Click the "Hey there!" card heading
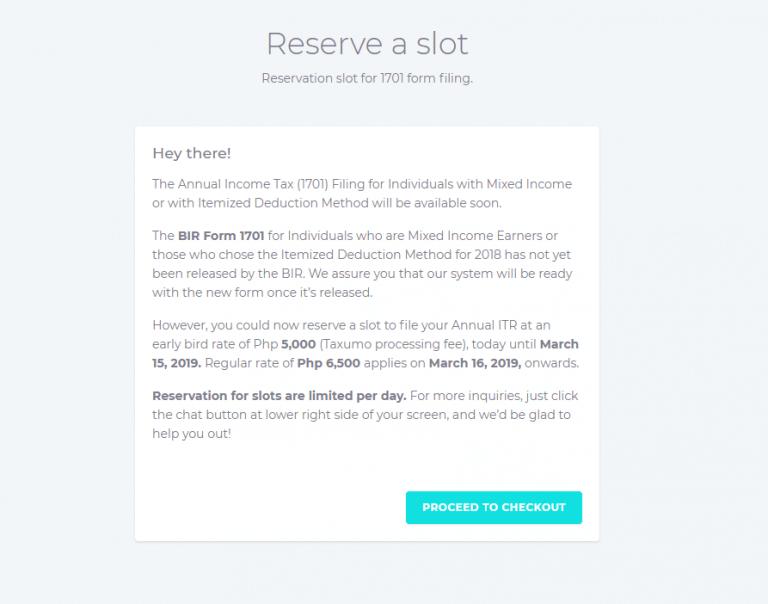 [192, 153]
